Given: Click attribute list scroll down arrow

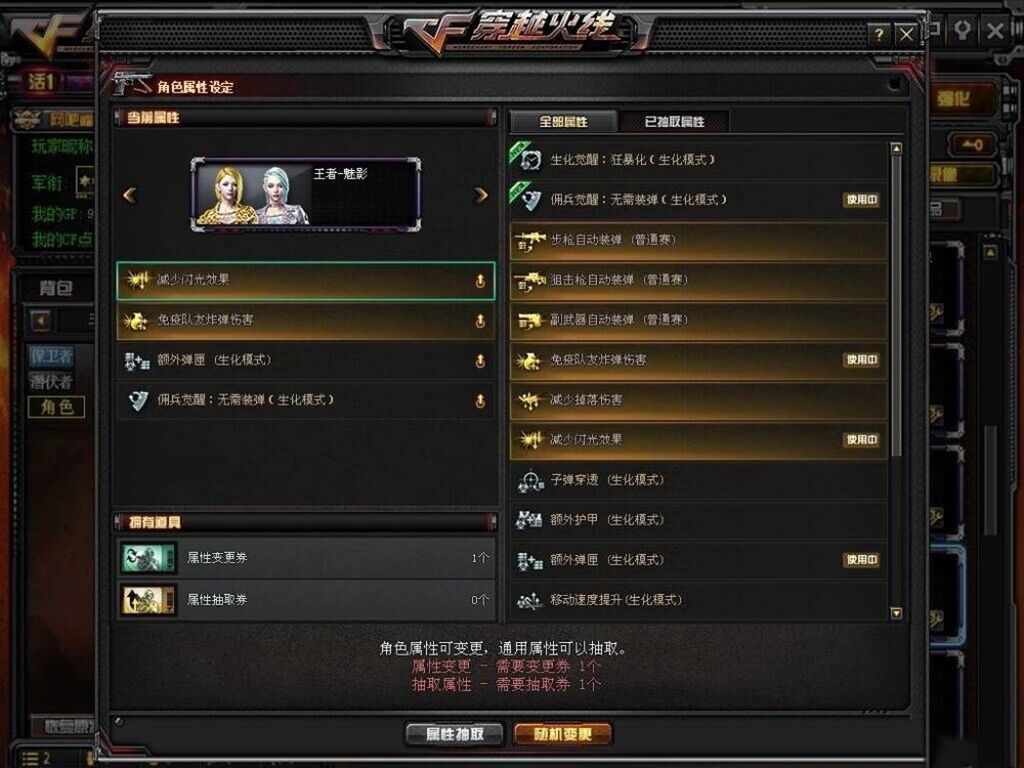Looking at the screenshot, I should 896,613.
